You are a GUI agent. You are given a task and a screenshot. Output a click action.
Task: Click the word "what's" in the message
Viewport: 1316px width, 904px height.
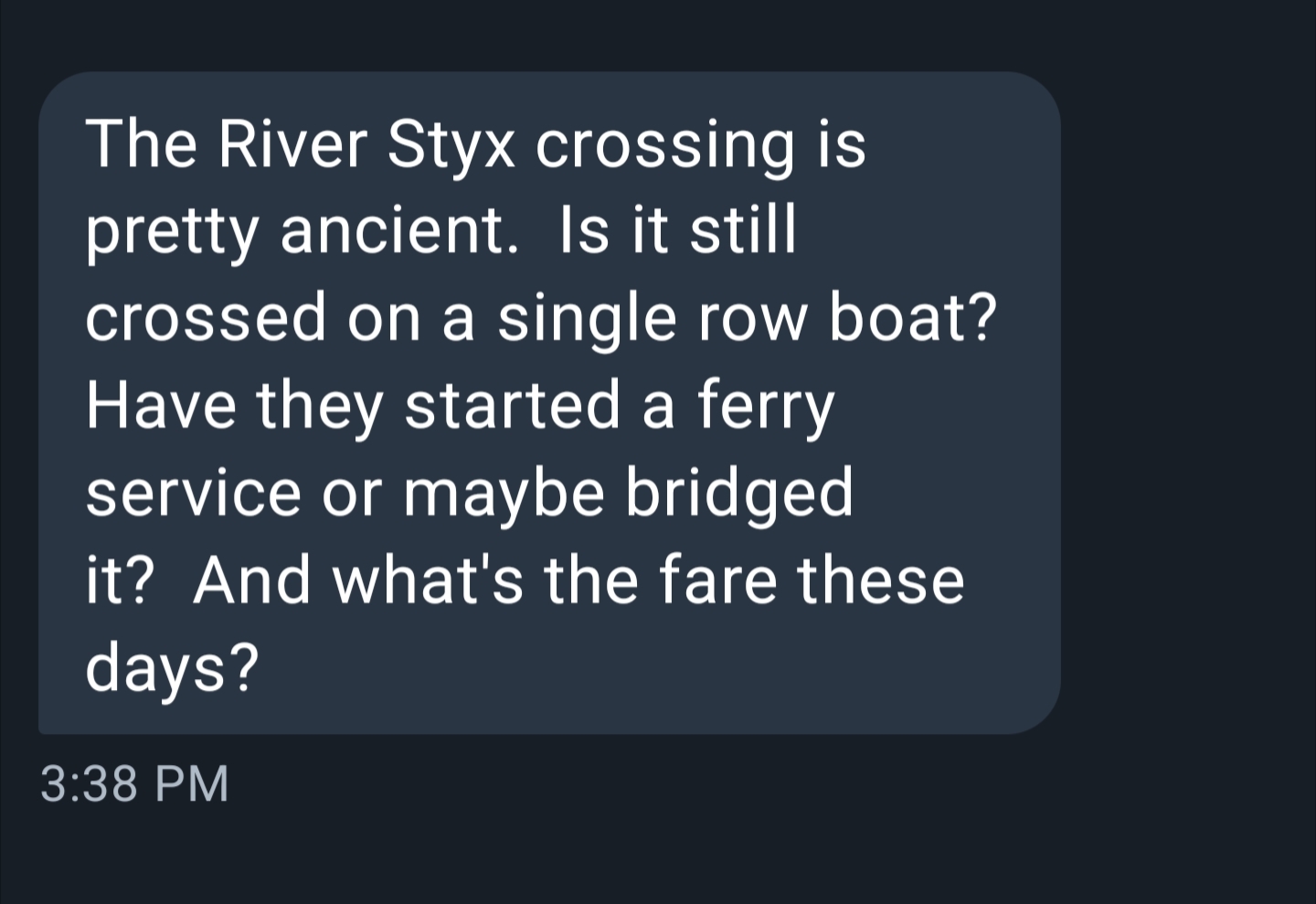428,580
